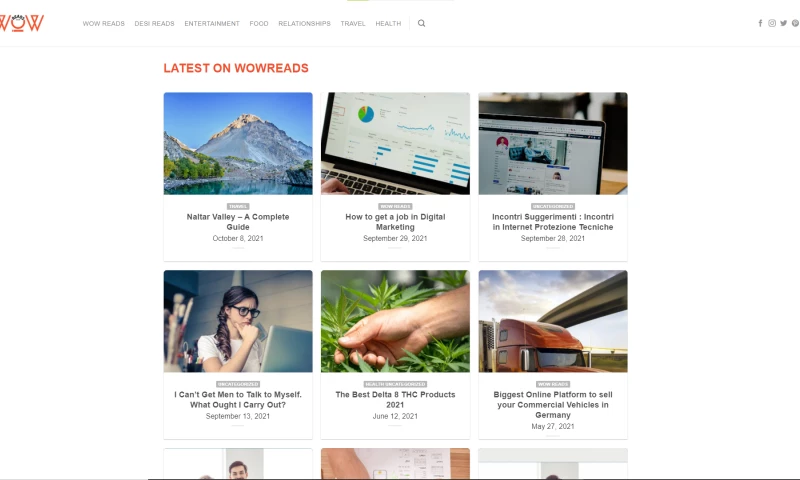Open the HEALTH menu item
The height and width of the screenshot is (480, 800).
[388, 23]
